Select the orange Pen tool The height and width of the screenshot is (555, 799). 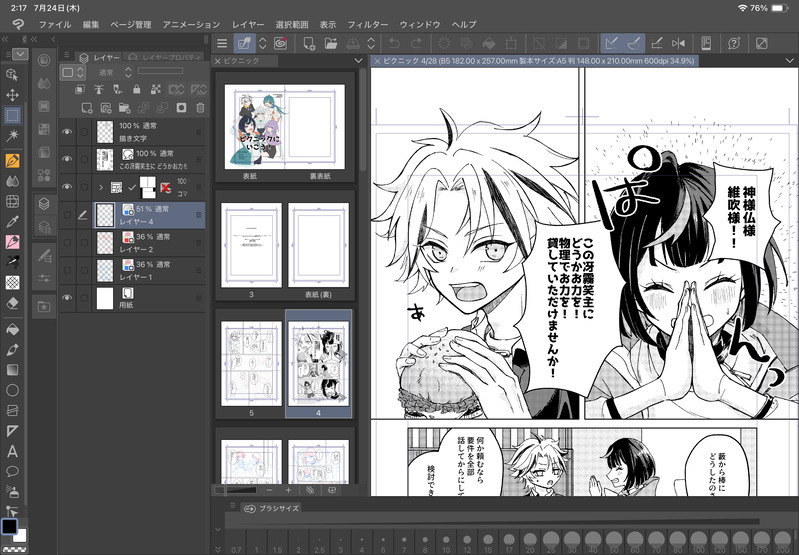click(12, 161)
